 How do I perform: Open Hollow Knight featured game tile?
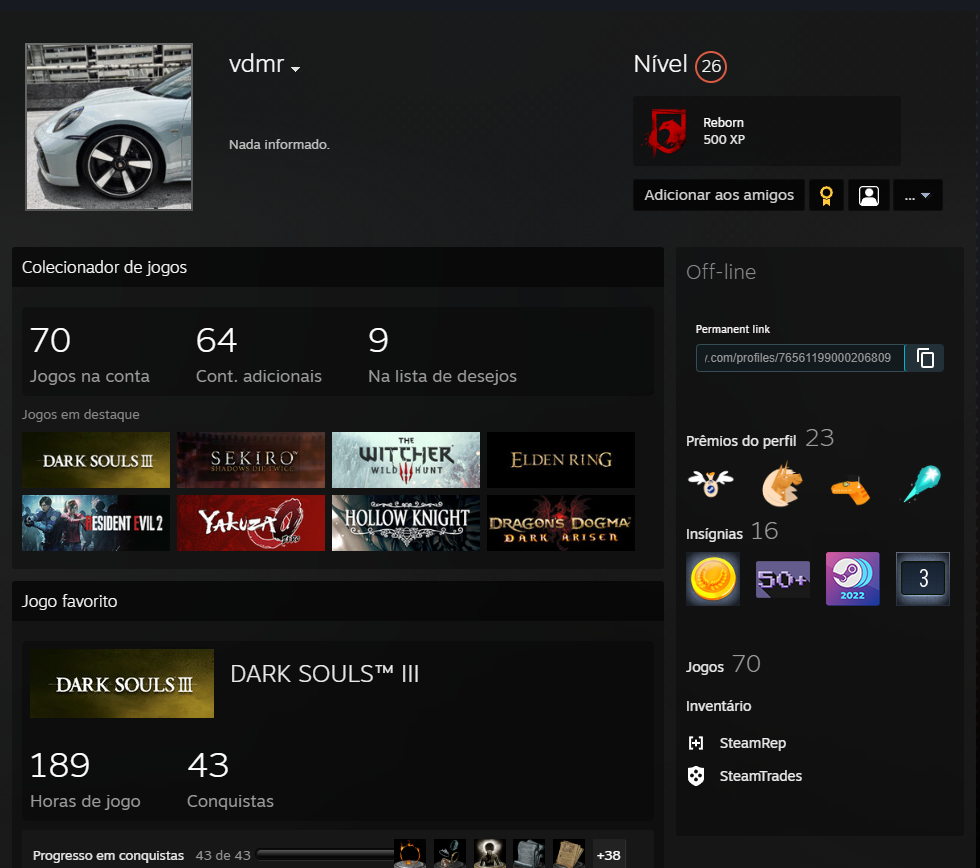point(406,523)
